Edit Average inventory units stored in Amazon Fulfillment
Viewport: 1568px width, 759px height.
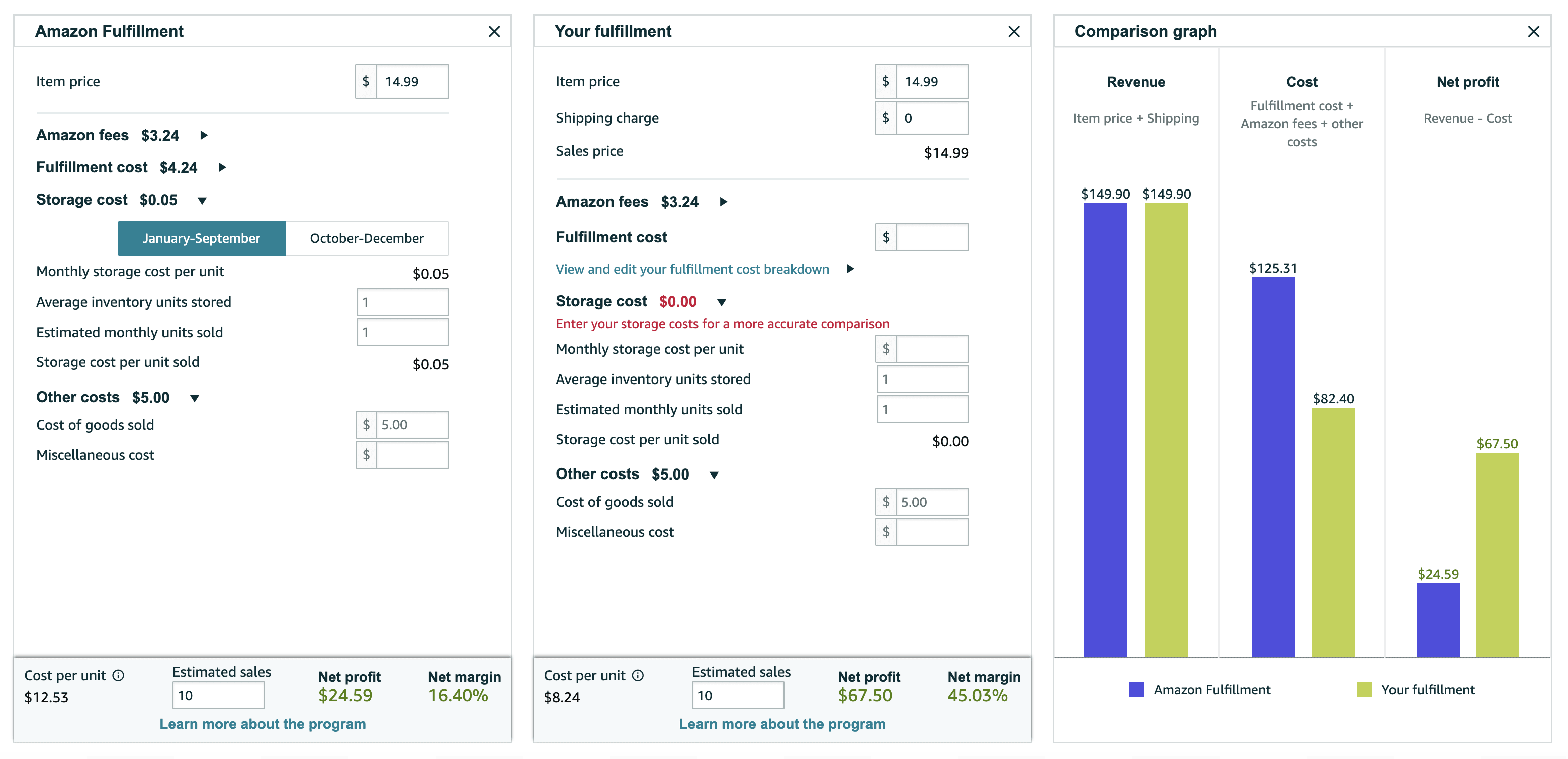click(402, 302)
